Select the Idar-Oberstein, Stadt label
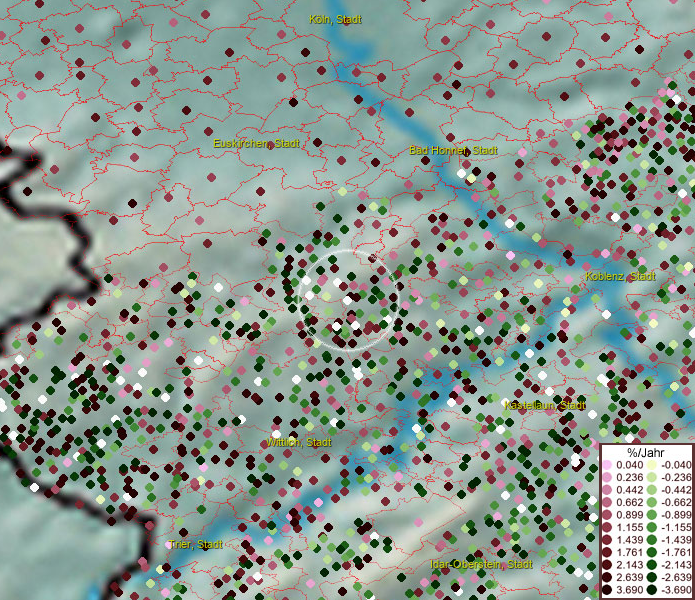The width and height of the screenshot is (695, 600). 480,564
